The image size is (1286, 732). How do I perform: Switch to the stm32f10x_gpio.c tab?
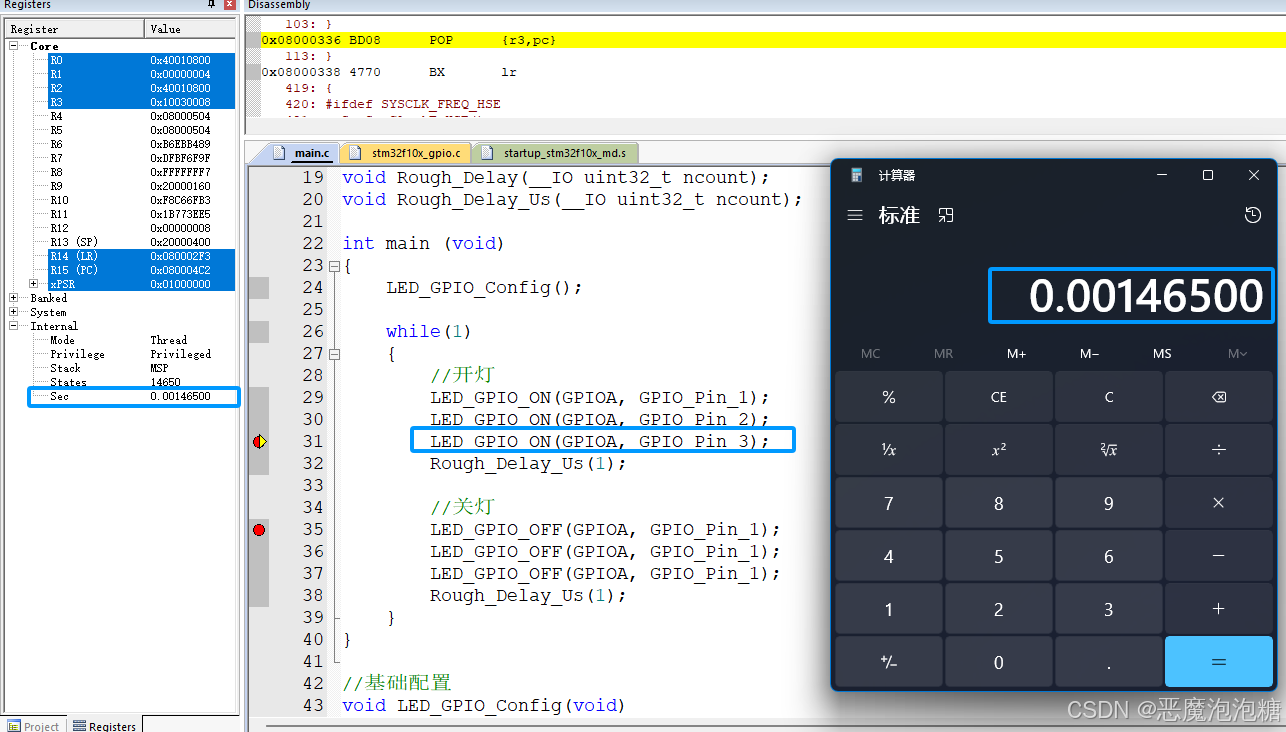click(406, 153)
